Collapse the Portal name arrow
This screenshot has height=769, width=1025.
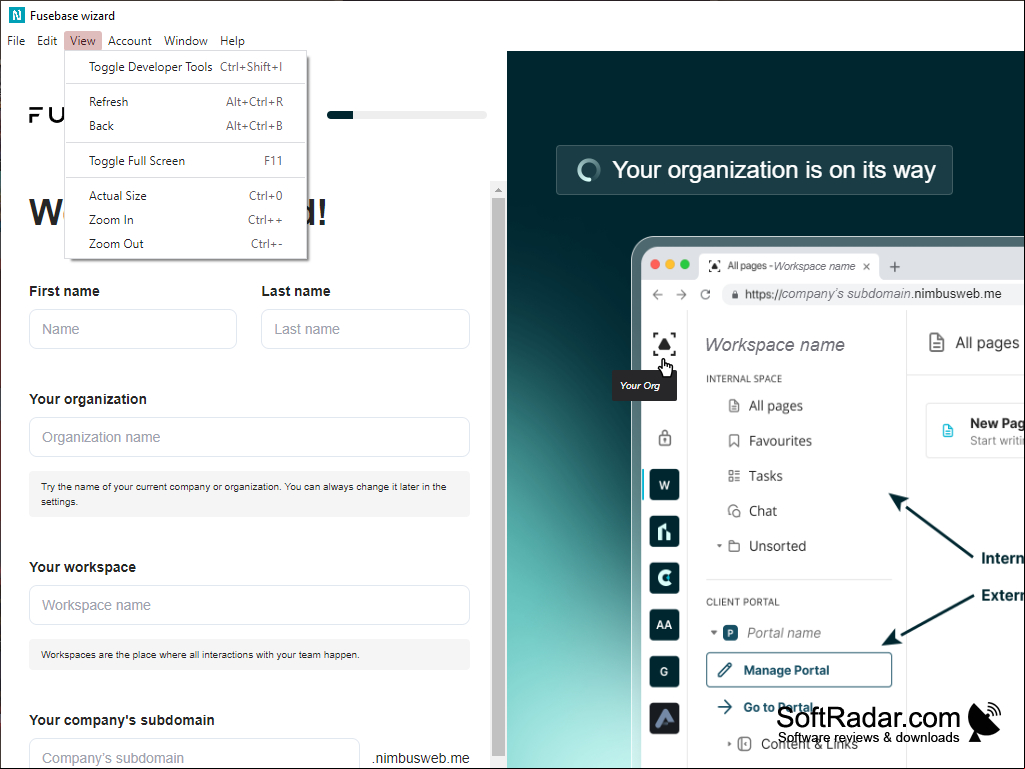(x=714, y=632)
